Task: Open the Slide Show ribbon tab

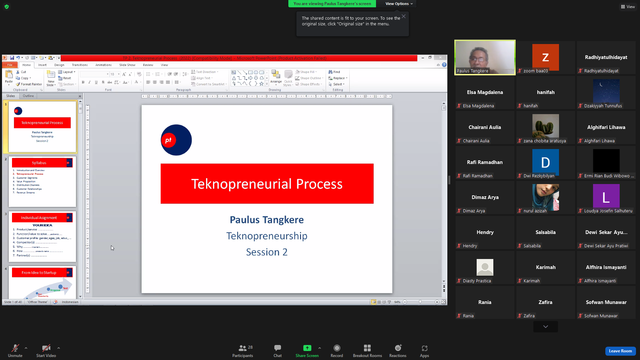Action: pos(127,65)
